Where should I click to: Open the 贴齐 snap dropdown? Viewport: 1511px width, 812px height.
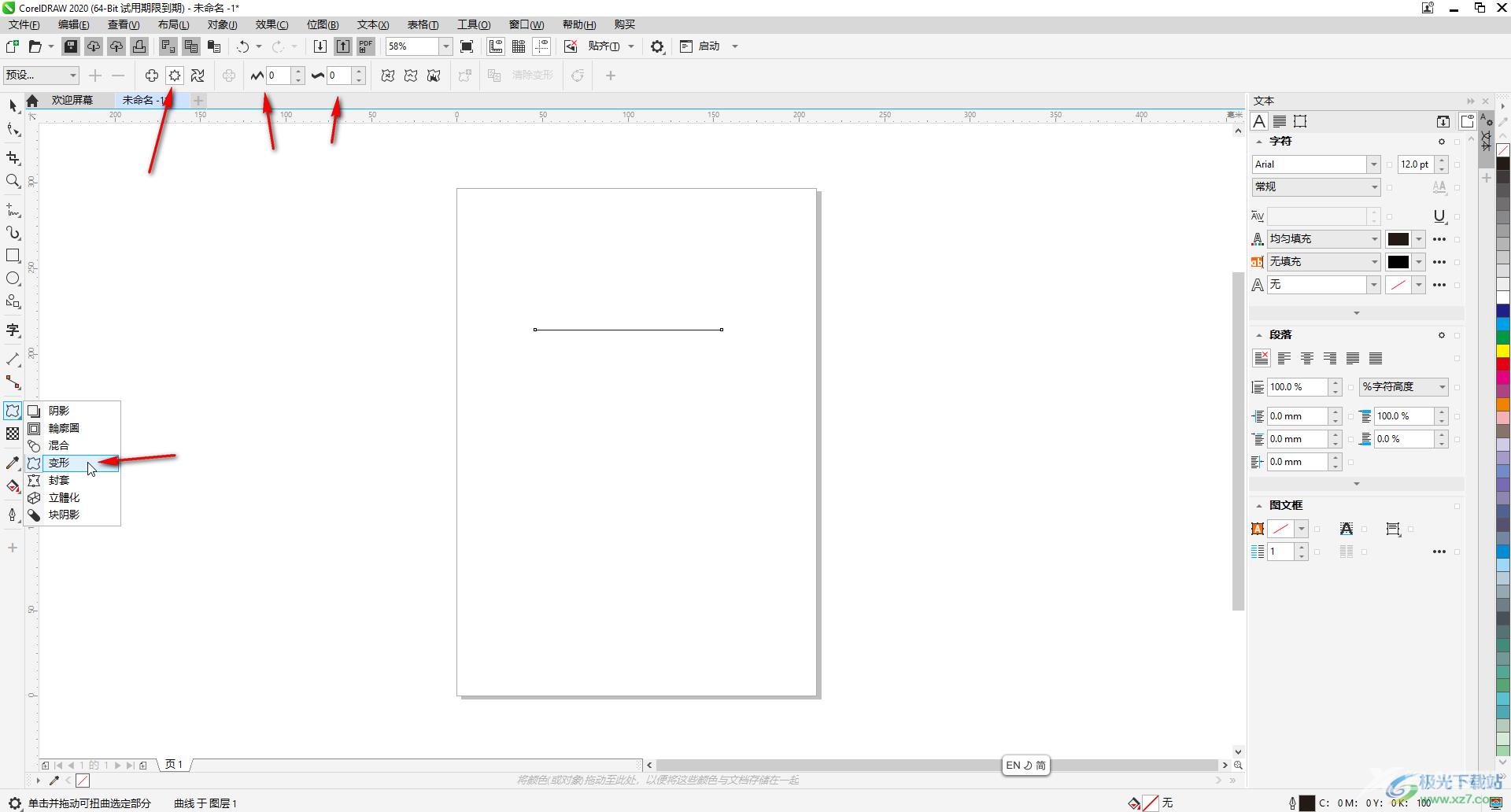coord(631,46)
